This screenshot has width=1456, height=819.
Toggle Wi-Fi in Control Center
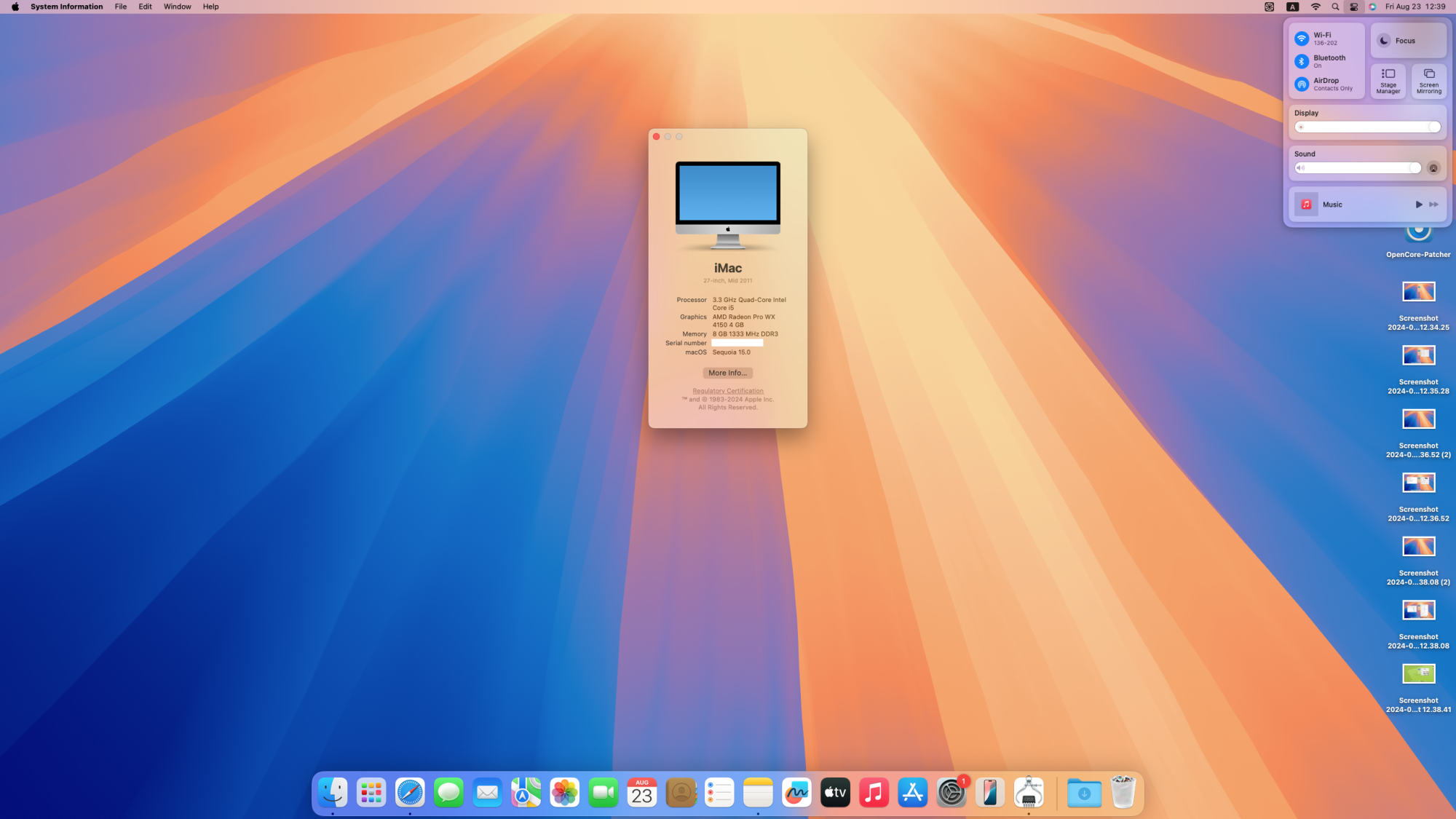pyautogui.click(x=1302, y=39)
